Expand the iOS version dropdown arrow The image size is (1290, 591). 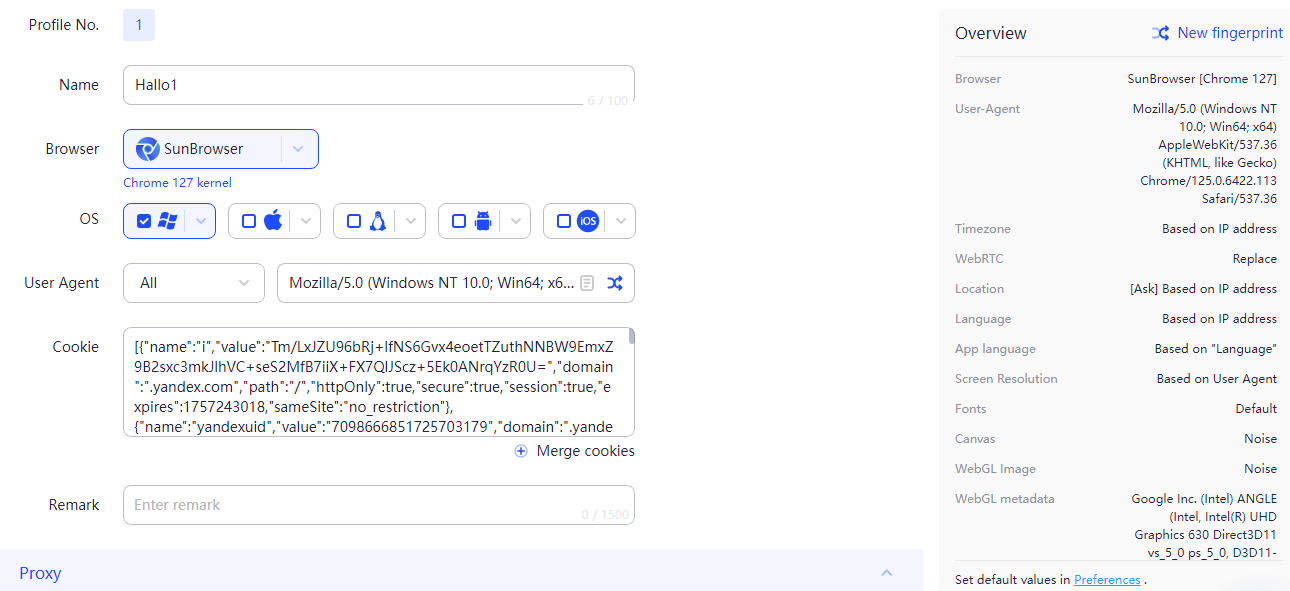pos(622,221)
